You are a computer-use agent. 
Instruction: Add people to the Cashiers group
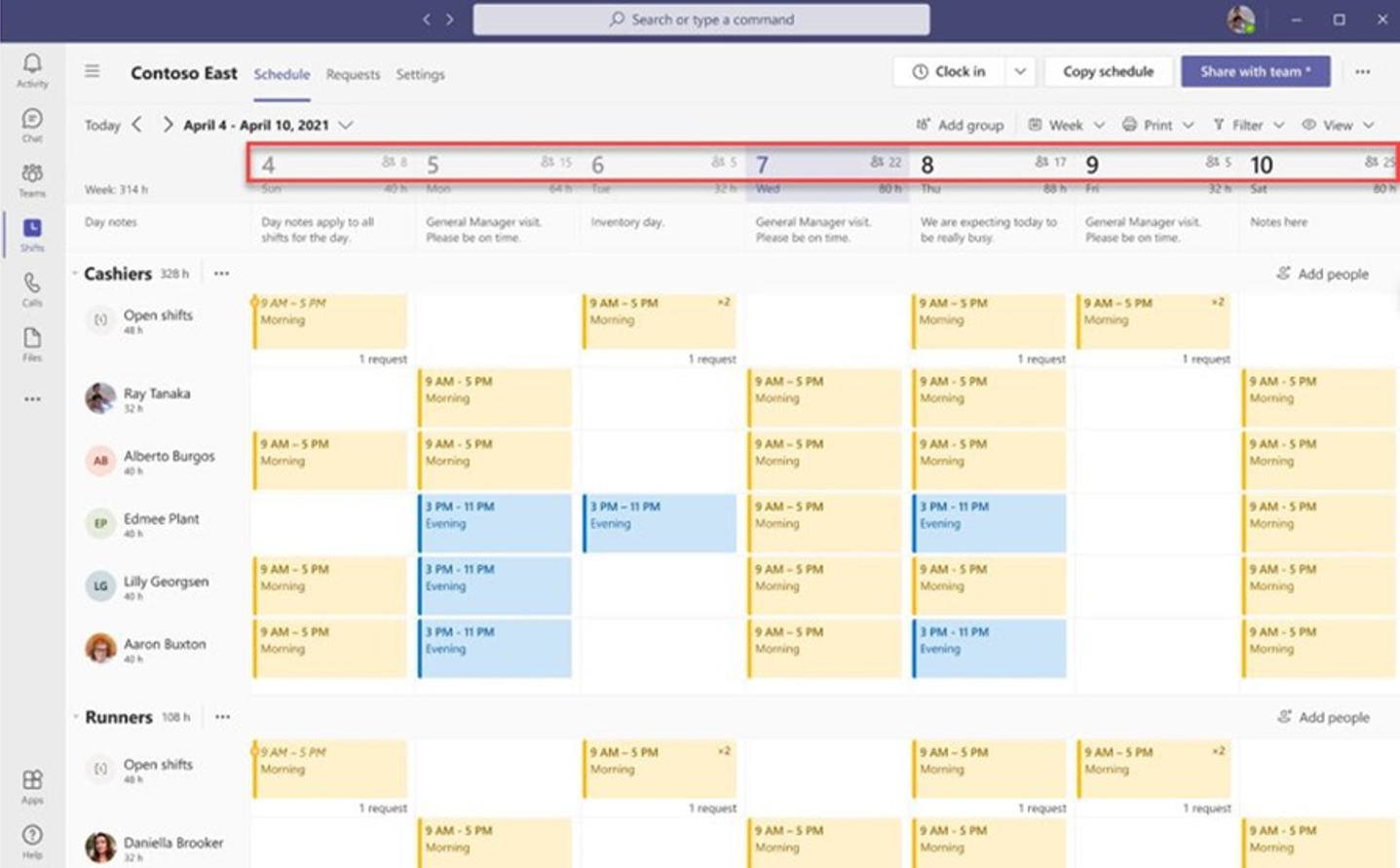pos(1322,274)
